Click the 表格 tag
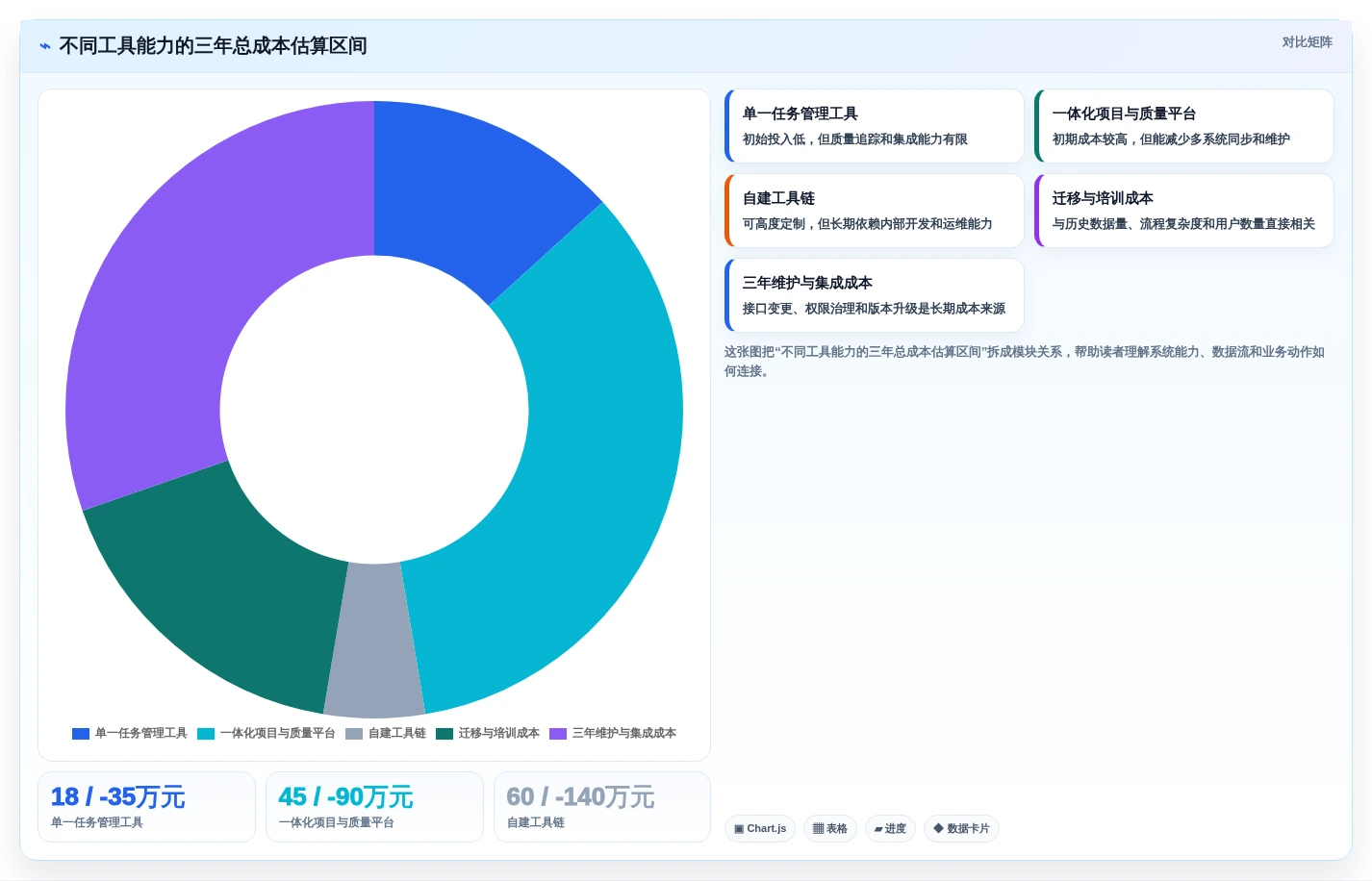 pyautogui.click(x=830, y=828)
